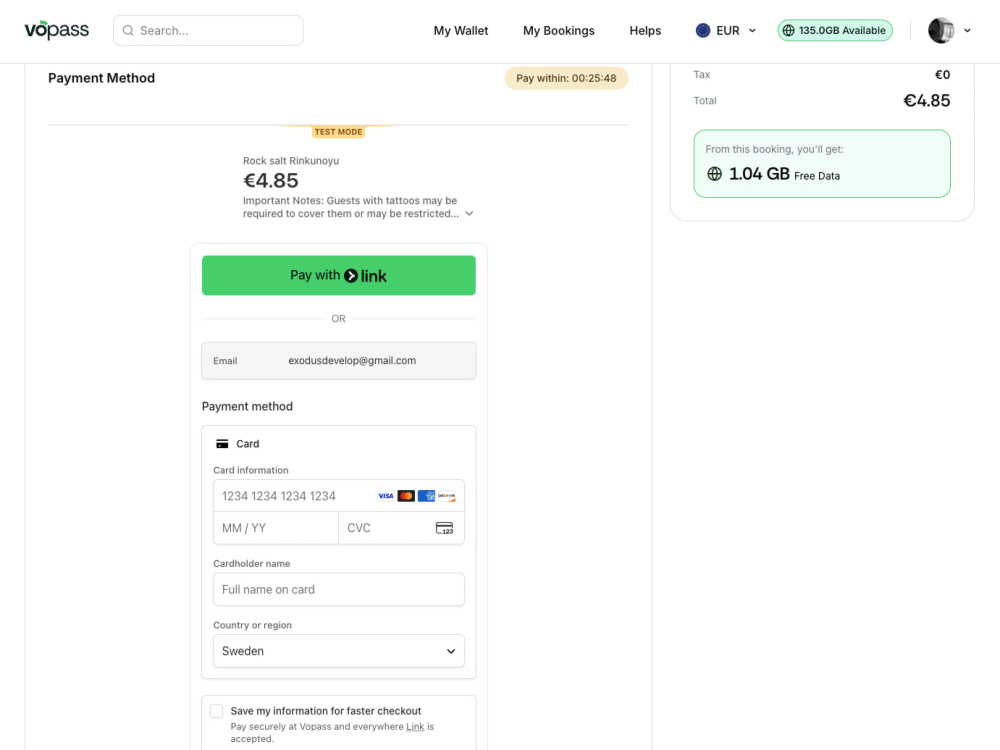The width and height of the screenshot is (1000, 750).
Task: Click the globe icon beside 1.04 GB
Action: pyautogui.click(x=714, y=173)
